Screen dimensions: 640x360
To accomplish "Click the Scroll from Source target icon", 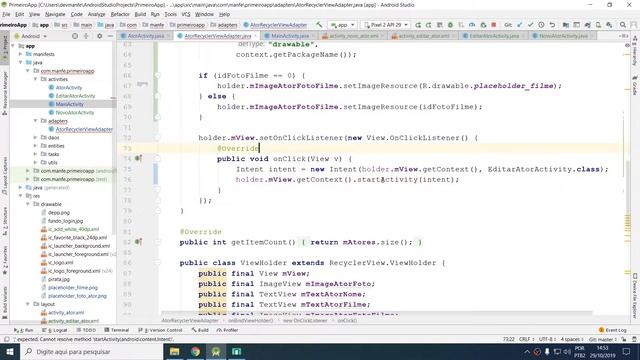I will (x=75, y=36).
